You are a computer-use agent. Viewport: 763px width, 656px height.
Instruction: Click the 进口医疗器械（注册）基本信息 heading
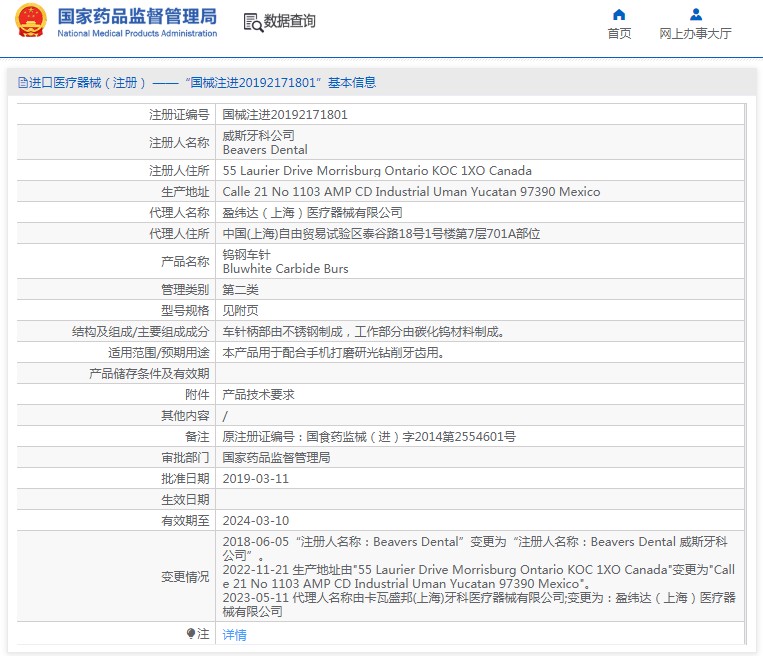pyautogui.click(x=202, y=83)
